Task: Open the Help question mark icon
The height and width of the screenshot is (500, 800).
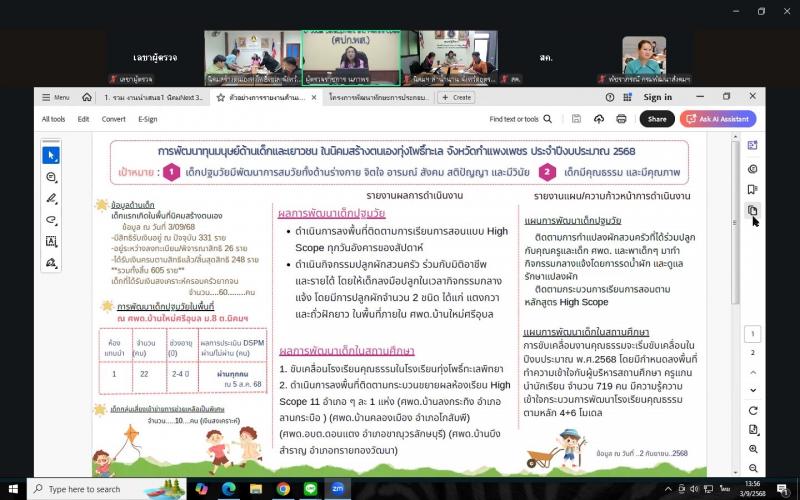Action: pos(610,97)
